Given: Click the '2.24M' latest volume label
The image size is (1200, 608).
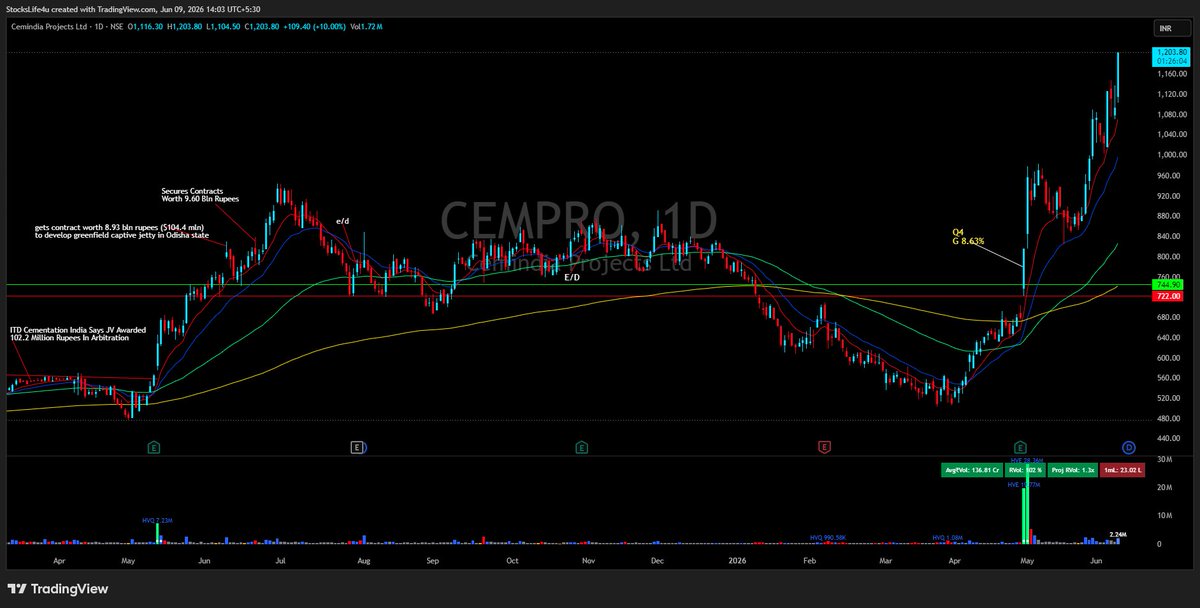Looking at the screenshot, I should [1119, 535].
